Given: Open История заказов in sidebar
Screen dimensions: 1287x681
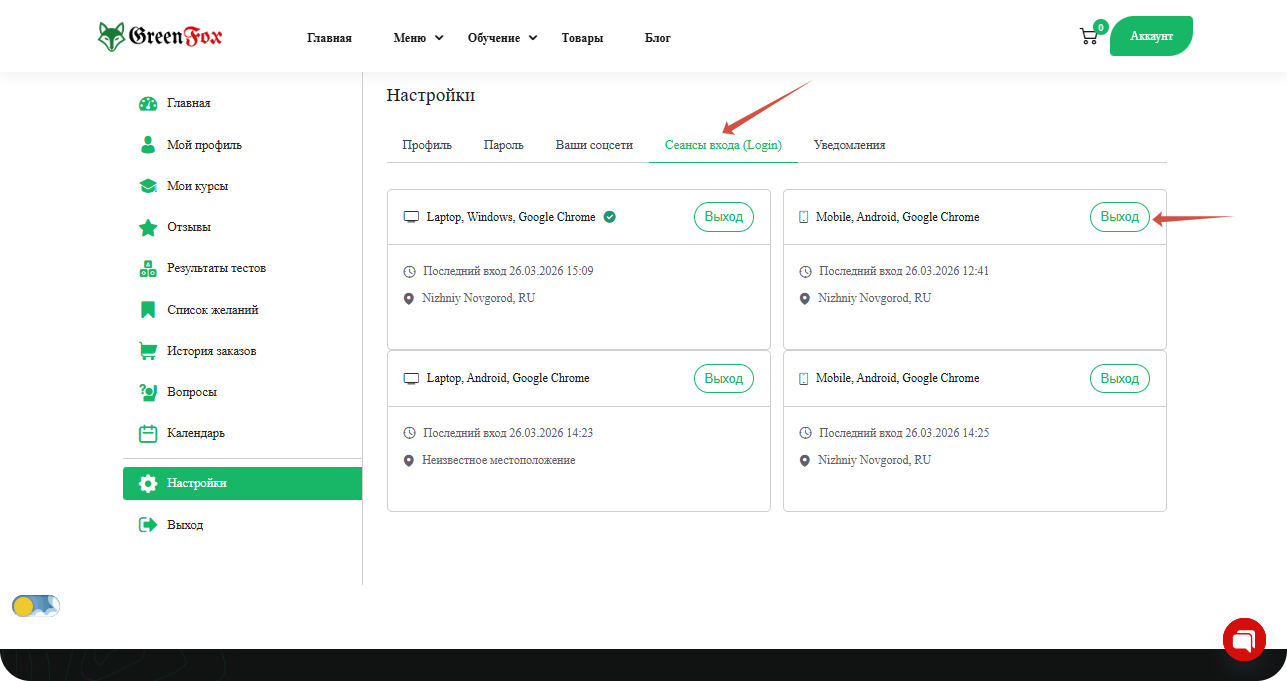Looking at the screenshot, I should (x=211, y=351).
